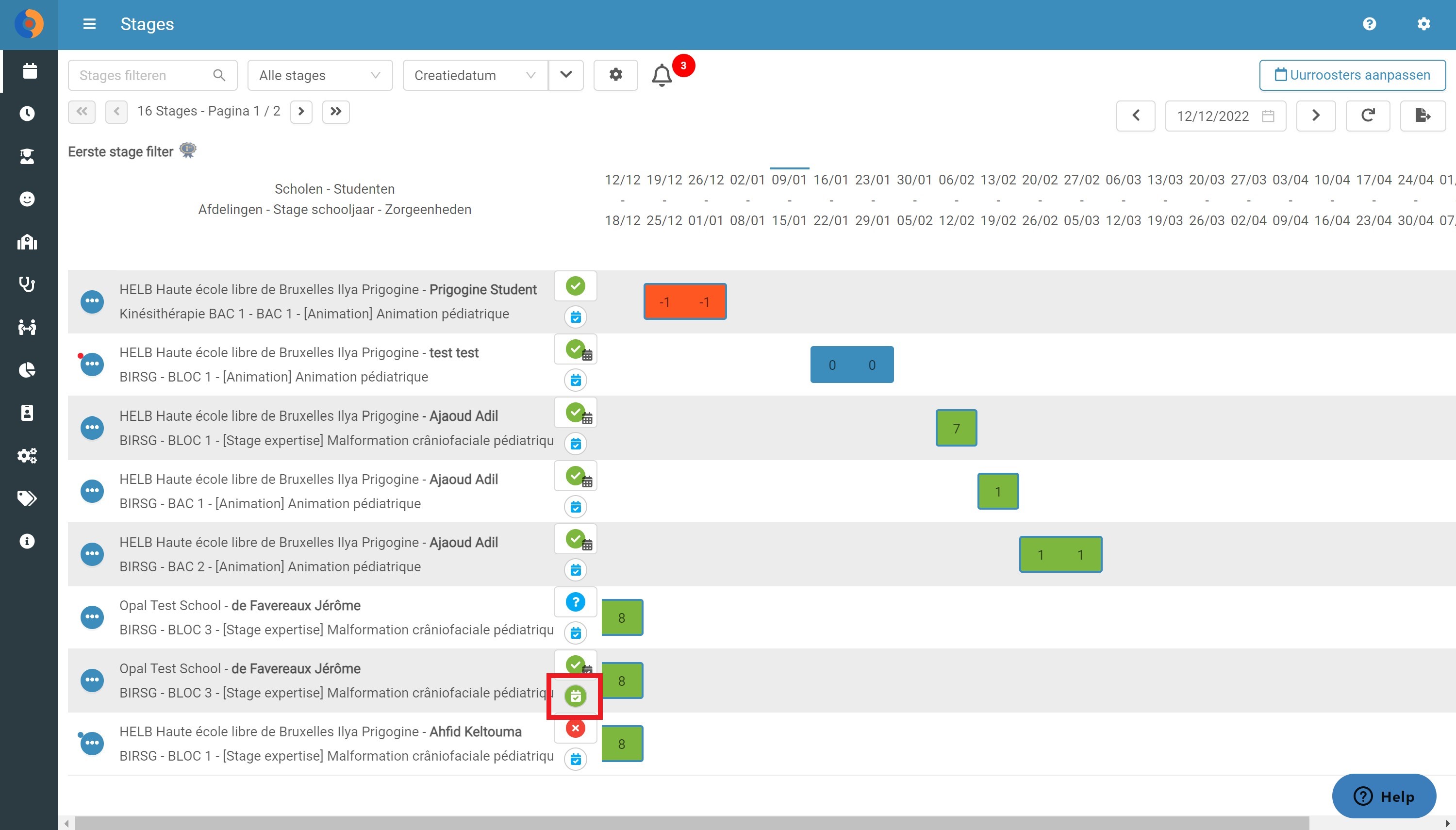The width and height of the screenshot is (1456, 830).
Task: Toggle red X status for Ahfid Keltouma
Action: pyautogui.click(x=575, y=729)
